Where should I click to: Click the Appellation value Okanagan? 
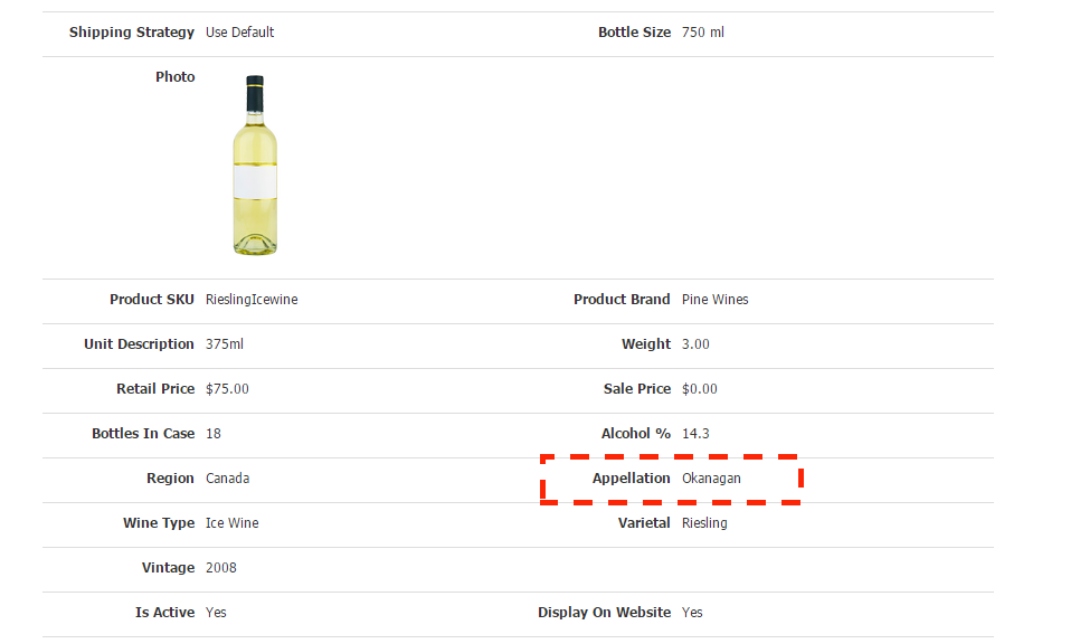point(711,478)
